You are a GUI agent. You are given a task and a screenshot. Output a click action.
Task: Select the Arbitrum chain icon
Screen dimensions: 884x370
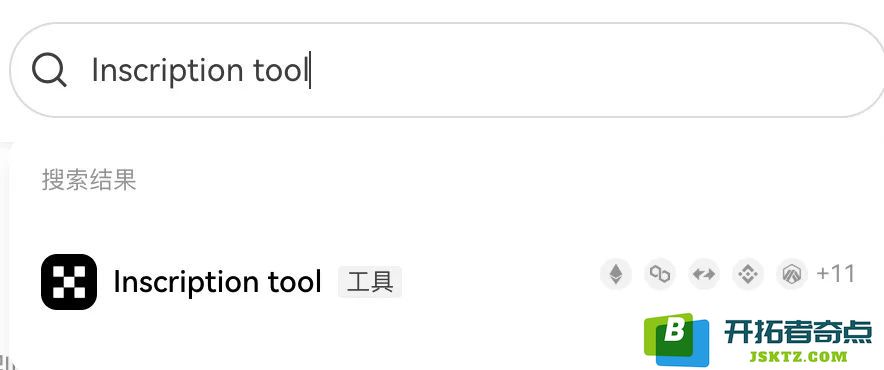pos(792,274)
